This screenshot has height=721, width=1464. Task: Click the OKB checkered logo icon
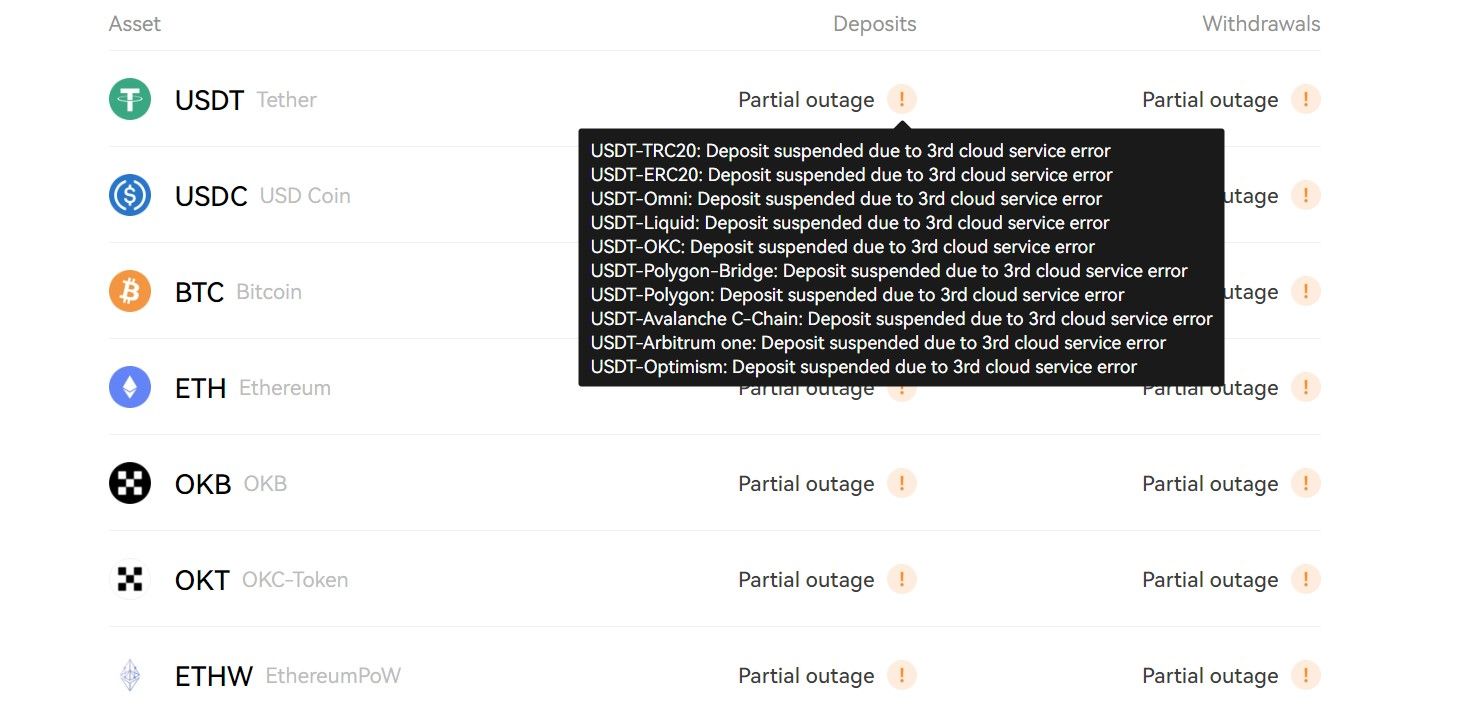[130, 483]
